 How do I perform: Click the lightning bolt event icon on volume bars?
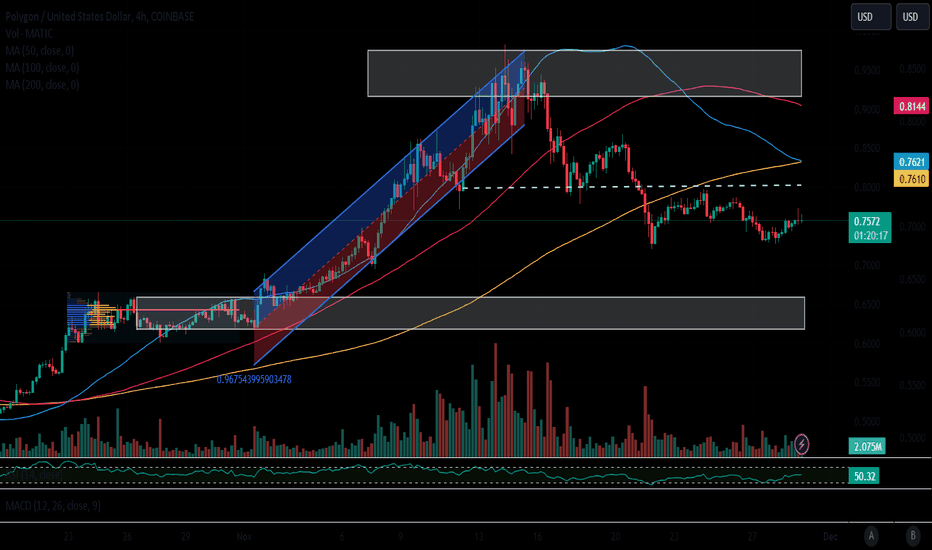pos(802,444)
